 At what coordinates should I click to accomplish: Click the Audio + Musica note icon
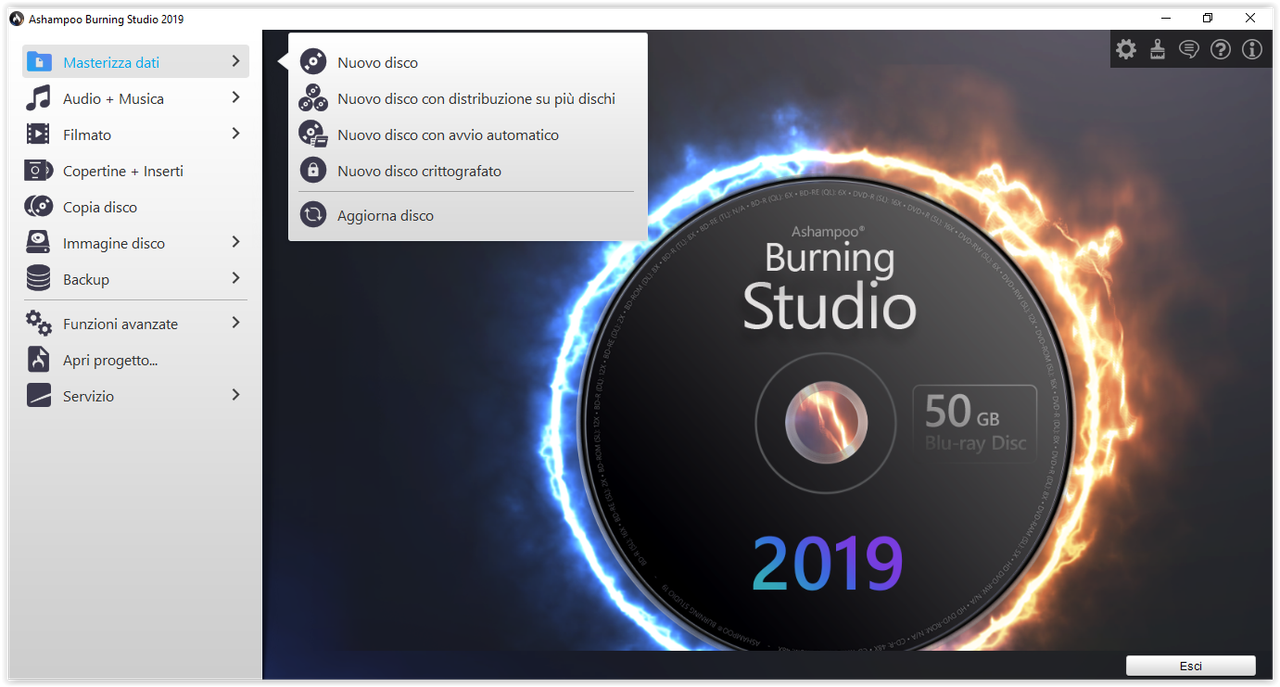(38, 98)
